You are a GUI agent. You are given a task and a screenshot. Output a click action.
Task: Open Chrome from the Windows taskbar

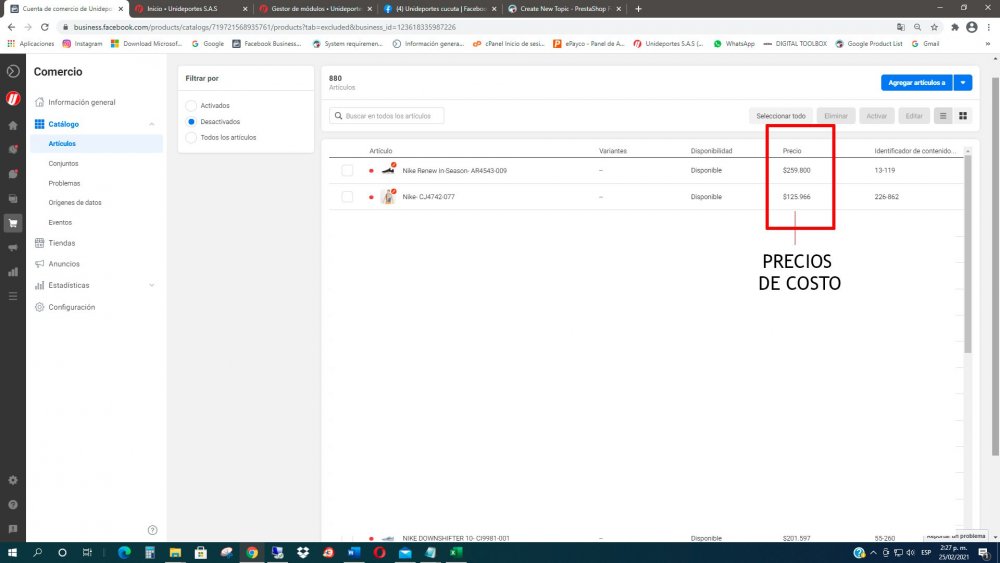click(252, 552)
